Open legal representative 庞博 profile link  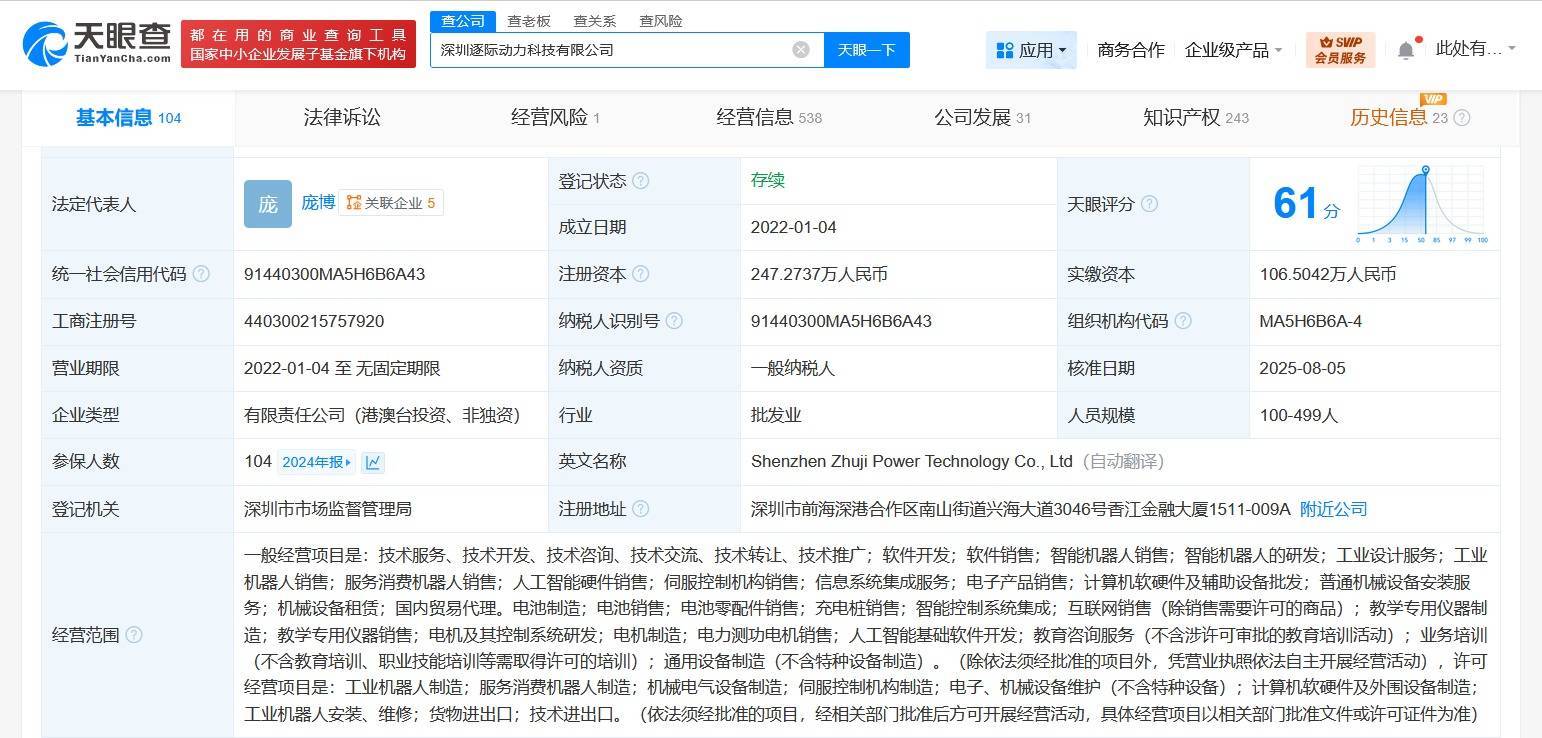(x=318, y=202)
